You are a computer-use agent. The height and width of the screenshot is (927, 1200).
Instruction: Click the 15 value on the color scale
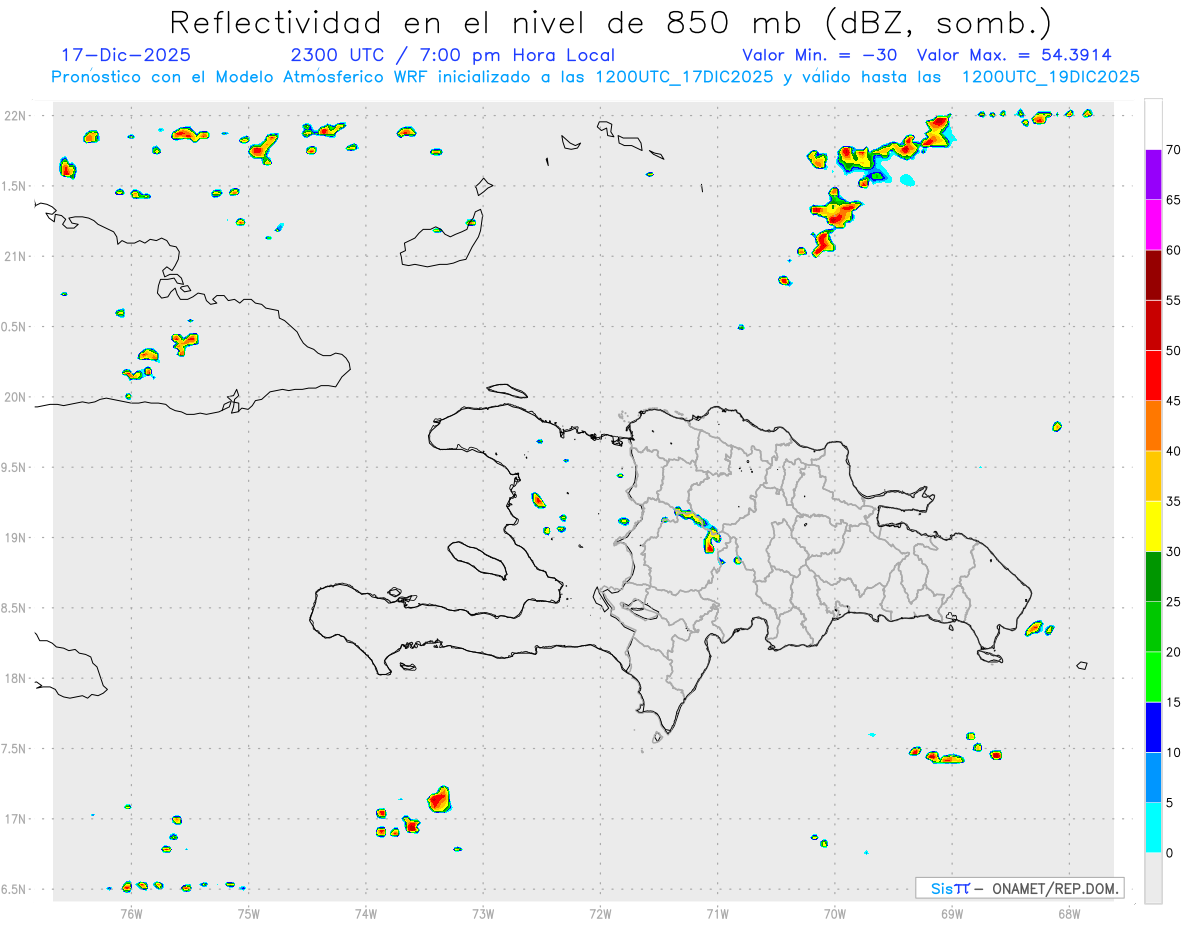1174,702
